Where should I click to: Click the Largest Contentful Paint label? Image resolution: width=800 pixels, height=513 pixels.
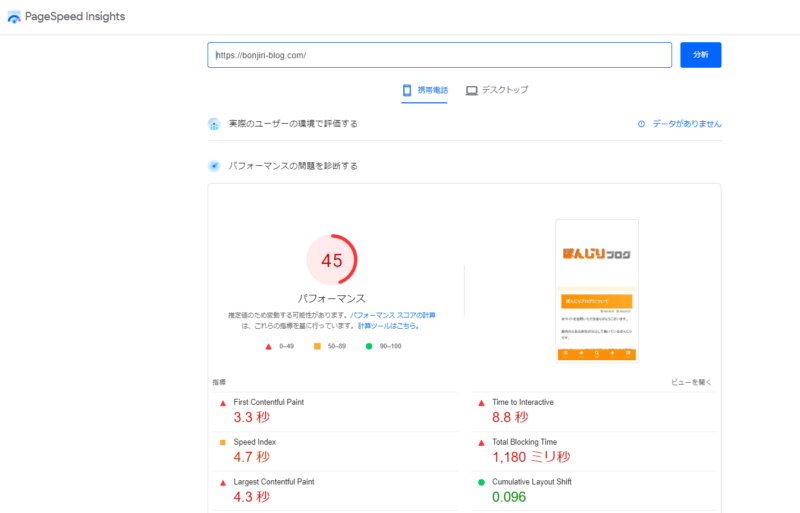click(x=274, y=482)
